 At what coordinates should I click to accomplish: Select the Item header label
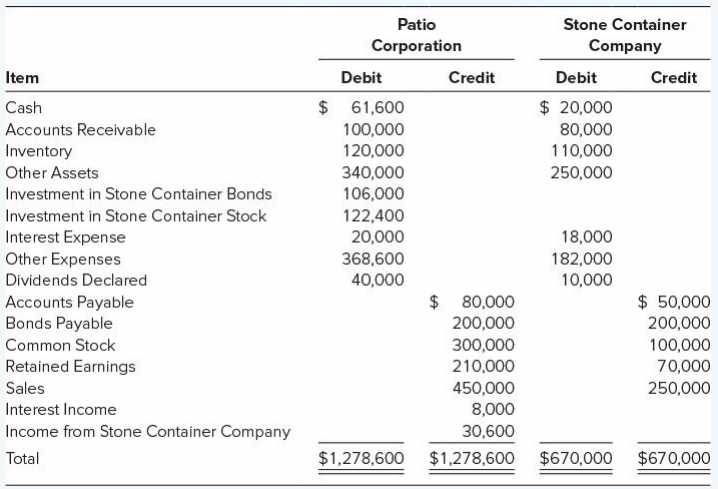[22, 78]
